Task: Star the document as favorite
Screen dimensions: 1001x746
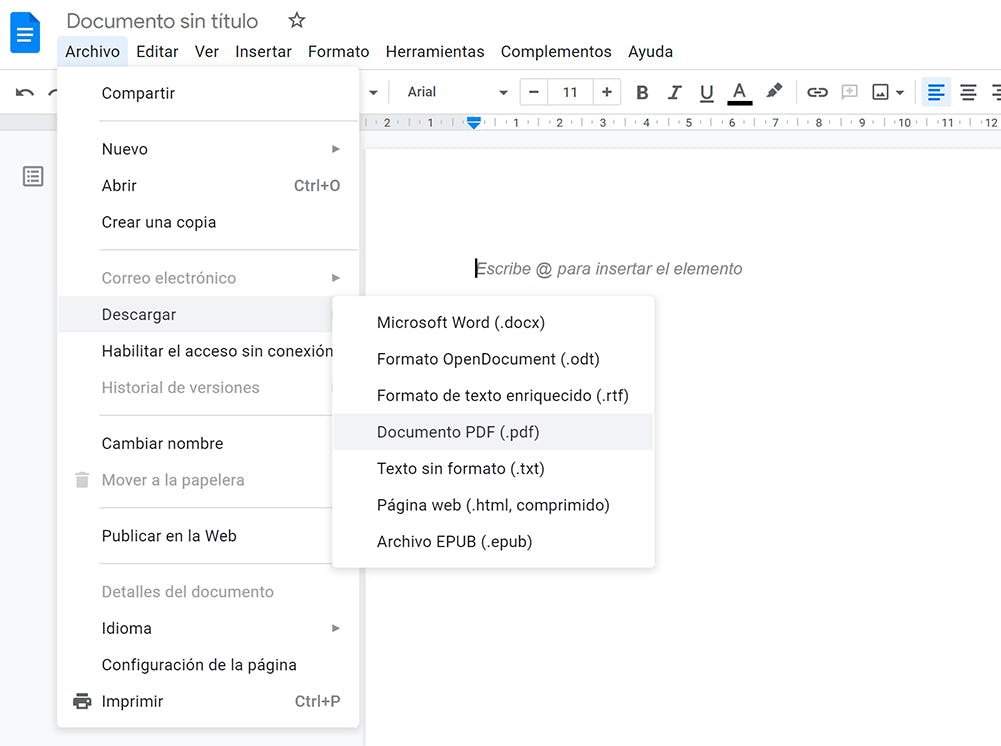Action: [296, 19]
